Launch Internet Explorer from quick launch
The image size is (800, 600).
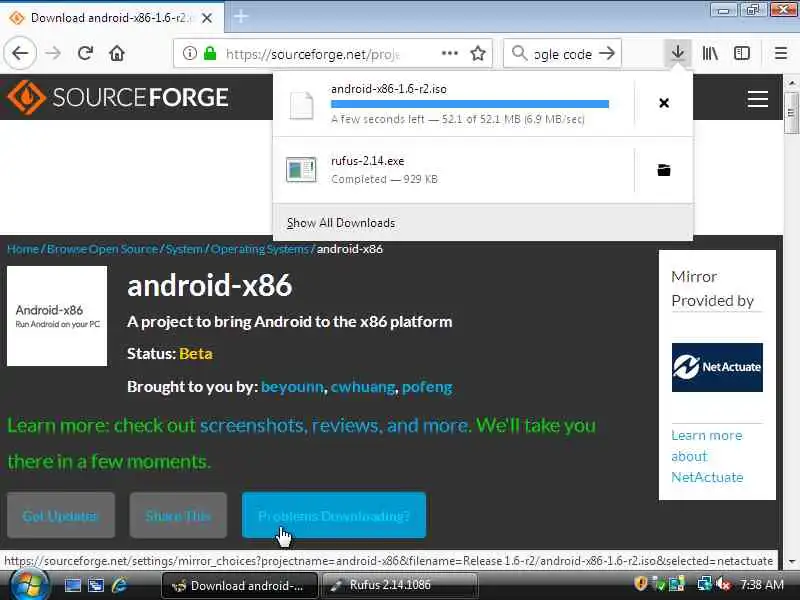click(x=119, y=585)
